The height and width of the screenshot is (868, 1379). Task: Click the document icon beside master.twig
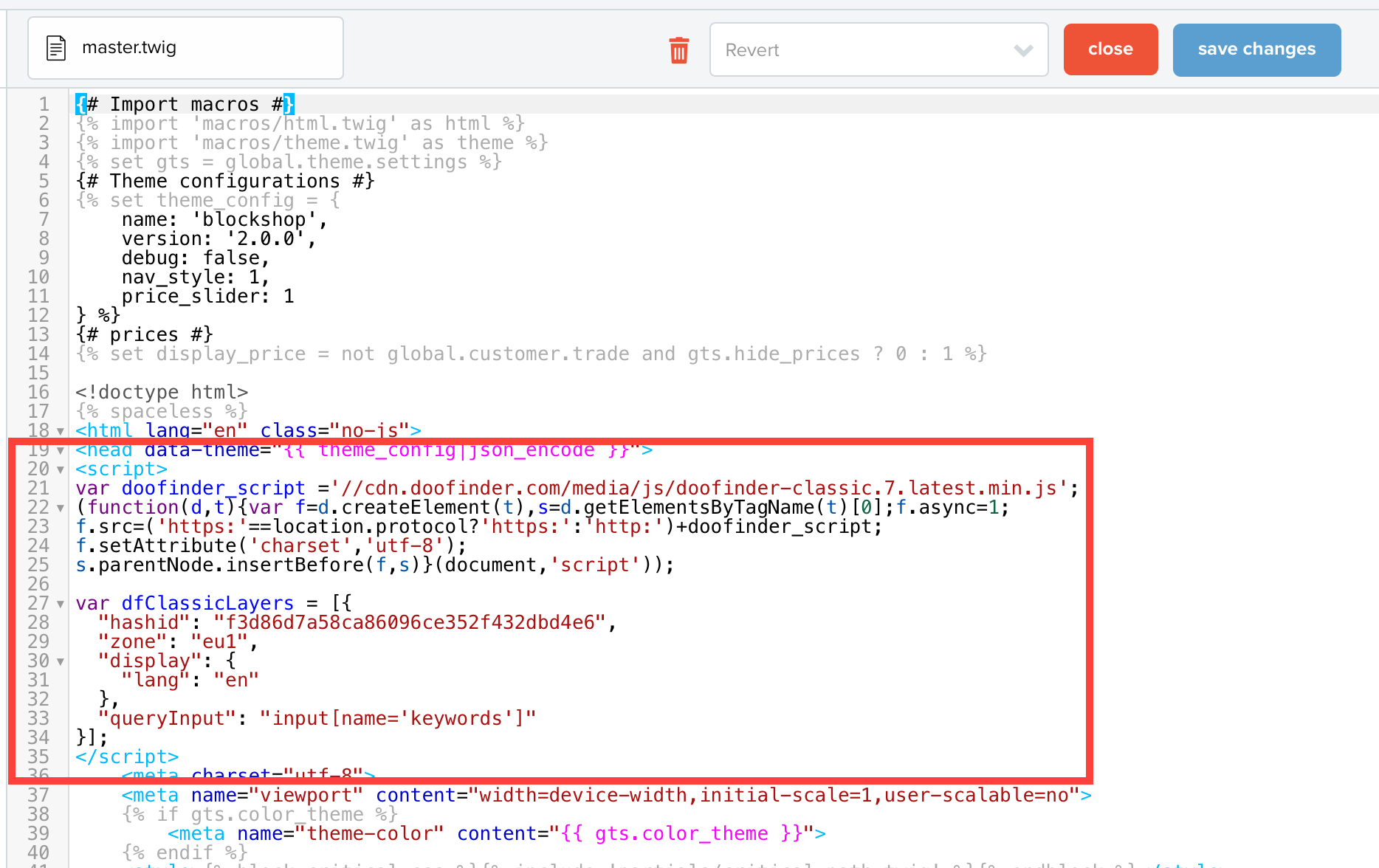[x=56, y=48]
